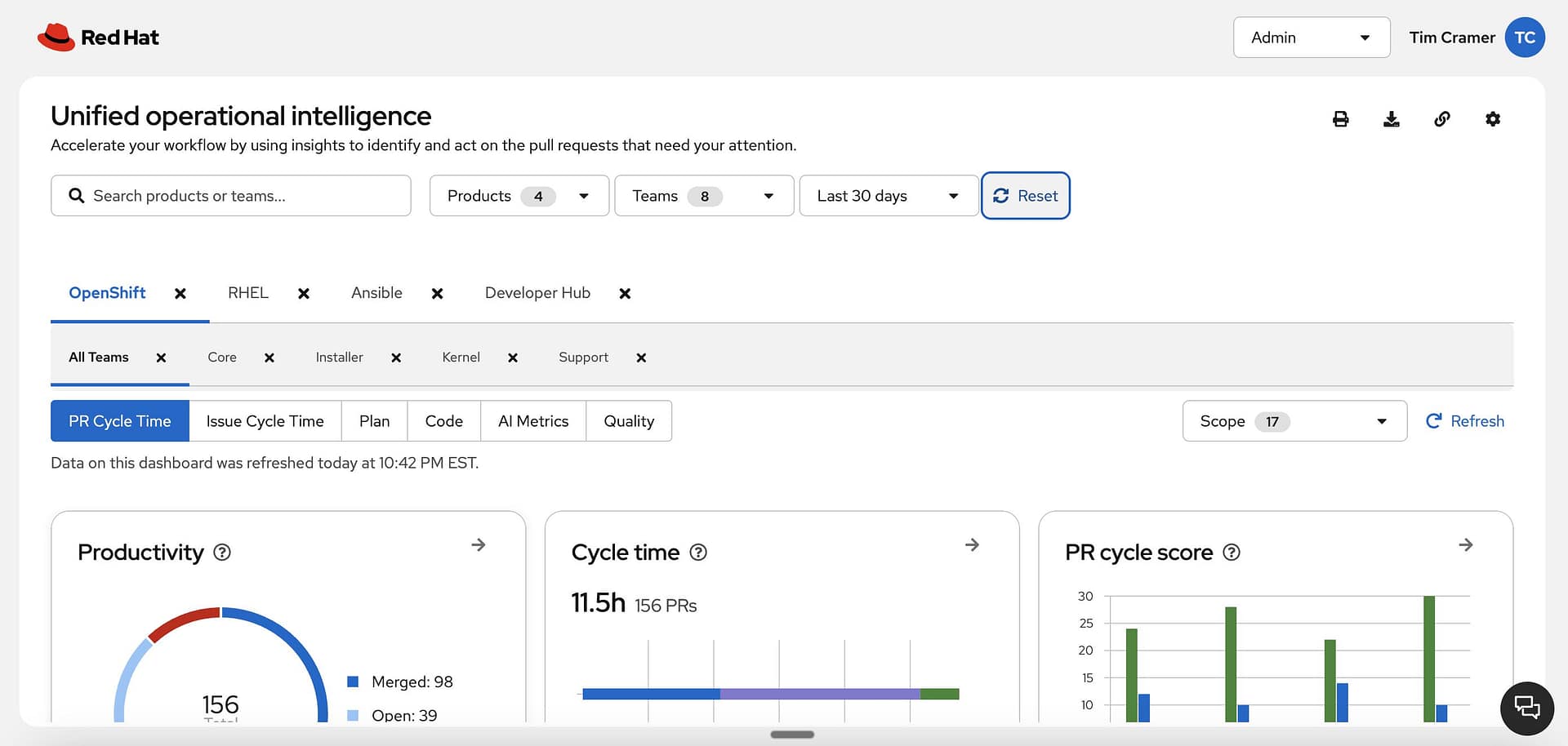The height and width of the screenshot is (746, 1568).
Task: Switch to the Ansible product tab
Action: 376,293
